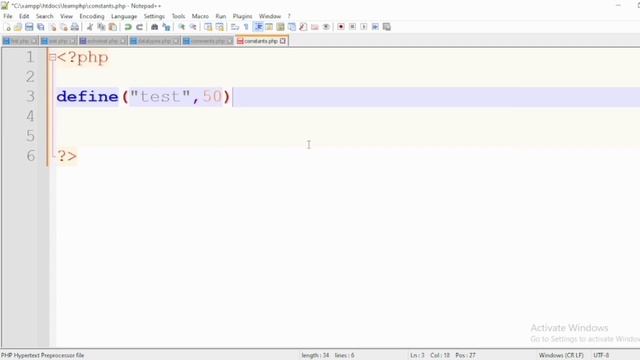The image size is (640, 360).
Task: Click the Close All toolbar icon
Action: (x=64, y=27)
